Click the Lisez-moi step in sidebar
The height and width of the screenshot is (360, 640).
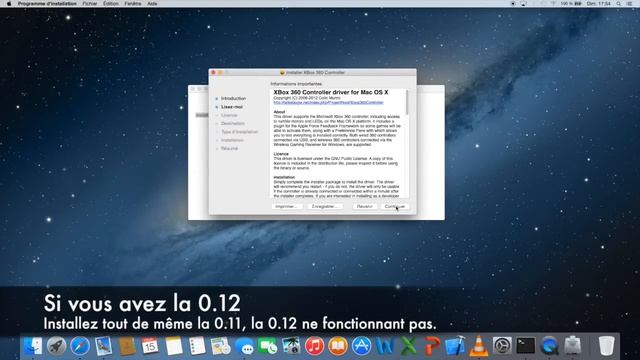(x=232, y=107)
